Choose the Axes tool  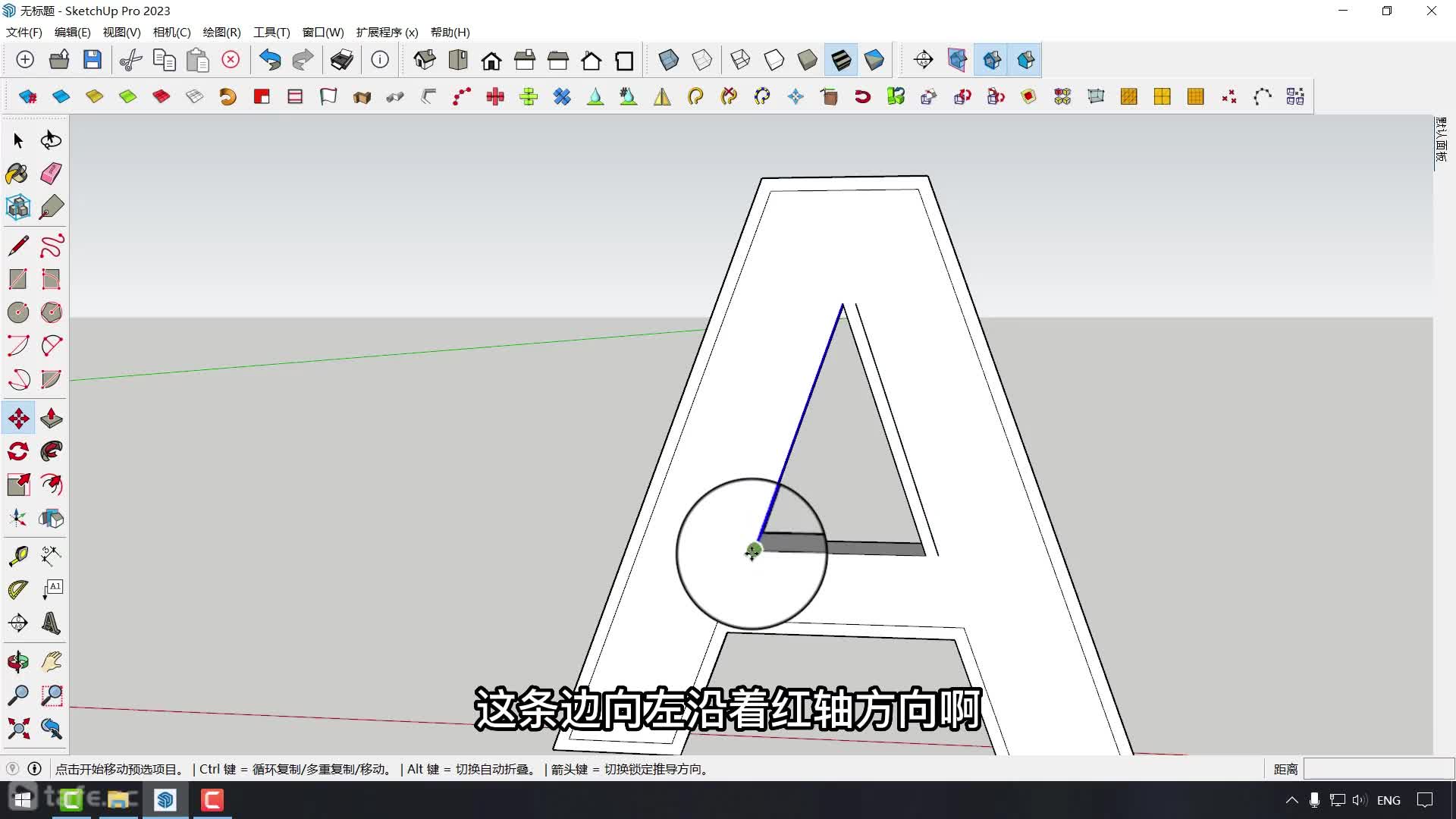click(18, 518)
